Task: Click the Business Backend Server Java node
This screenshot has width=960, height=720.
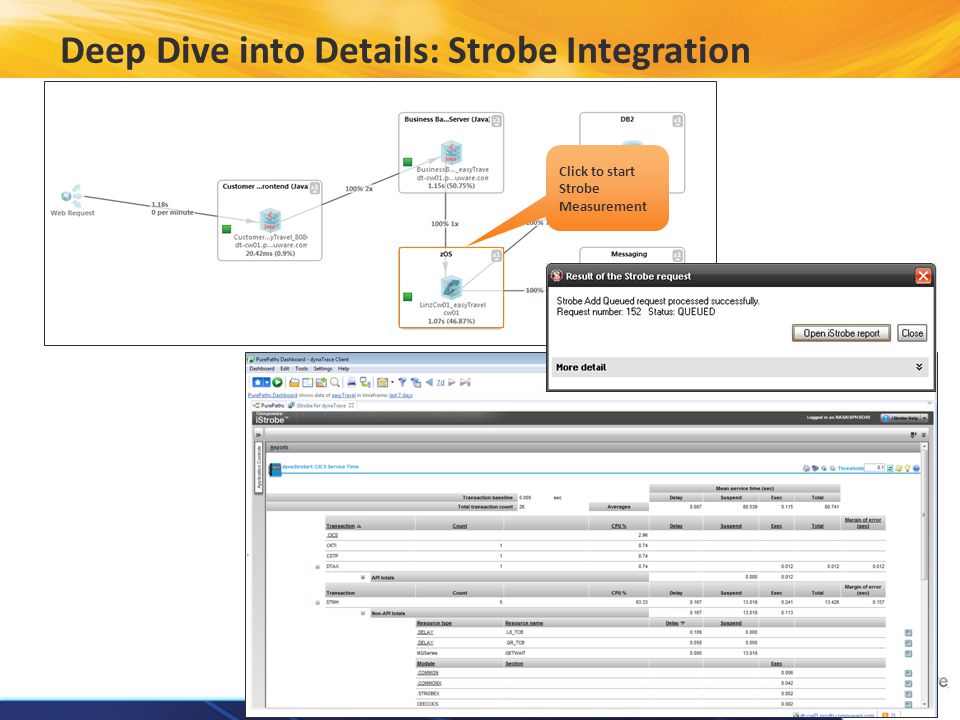Action: tap(451, 152)
